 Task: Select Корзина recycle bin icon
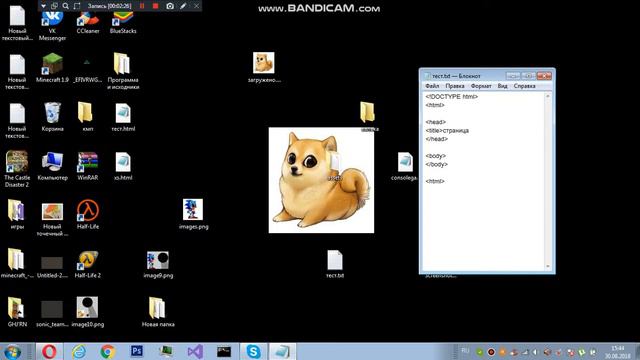52,117
